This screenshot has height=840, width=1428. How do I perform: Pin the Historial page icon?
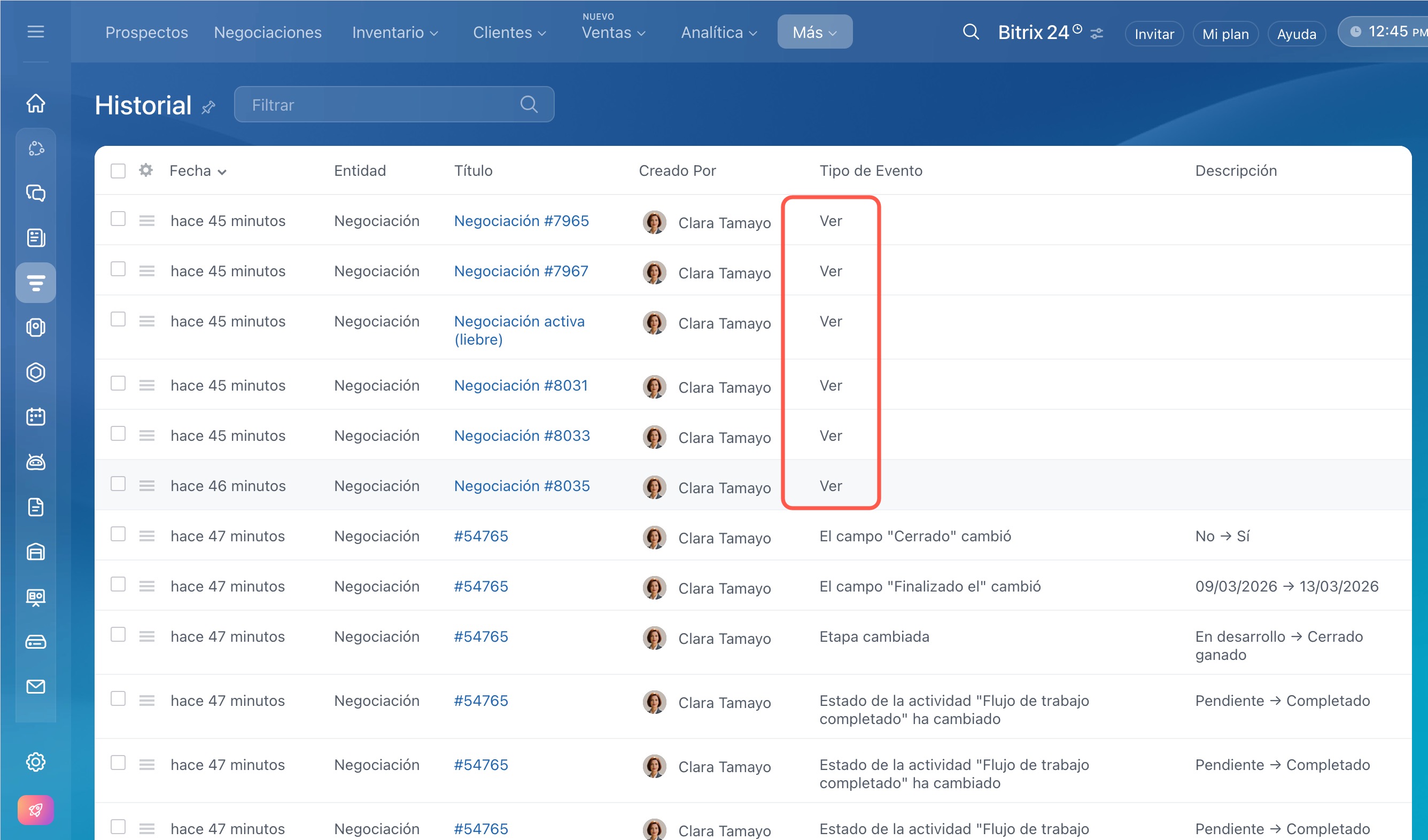[208, 107]
